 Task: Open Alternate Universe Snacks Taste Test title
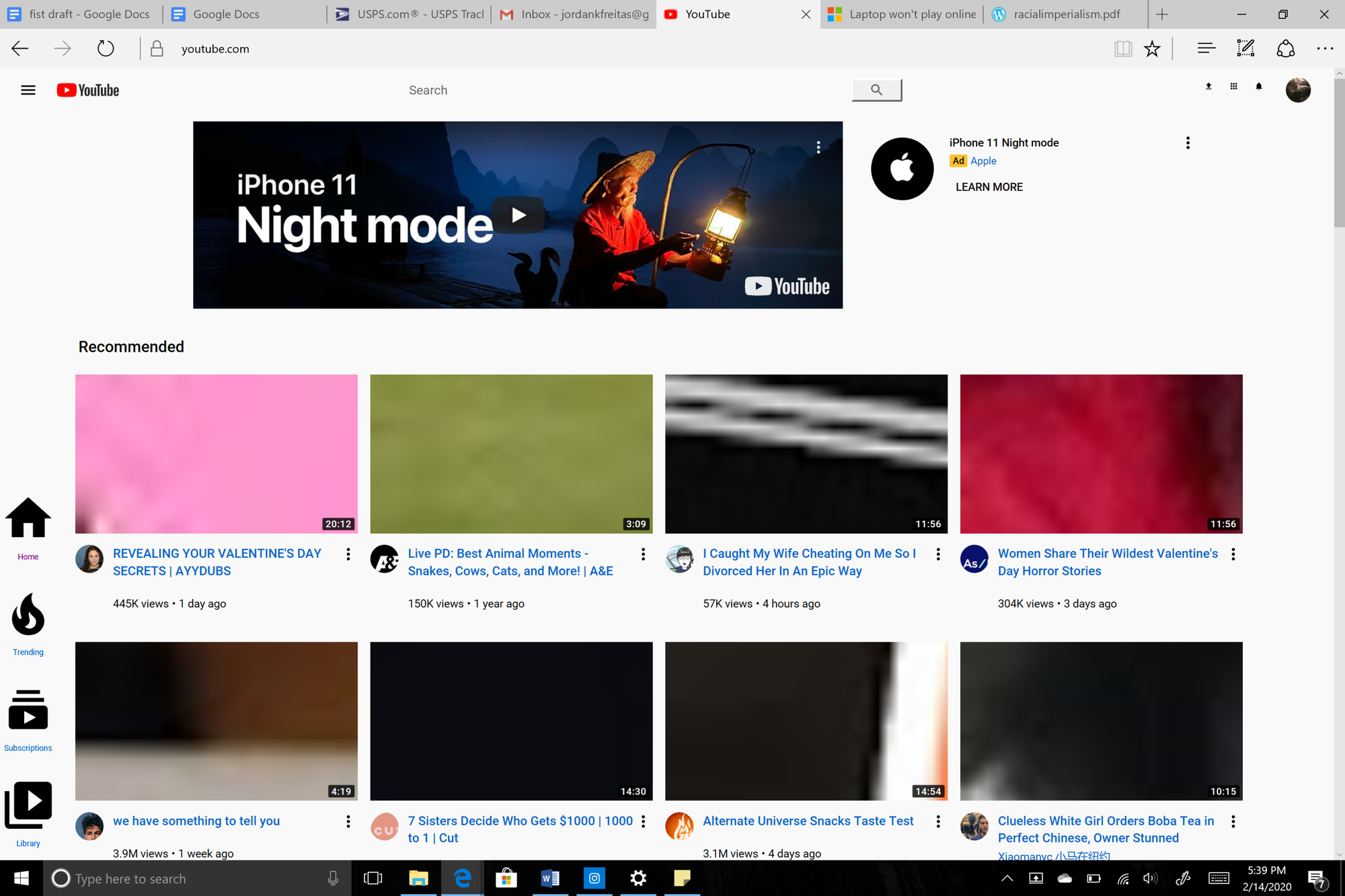click(808, 821)
